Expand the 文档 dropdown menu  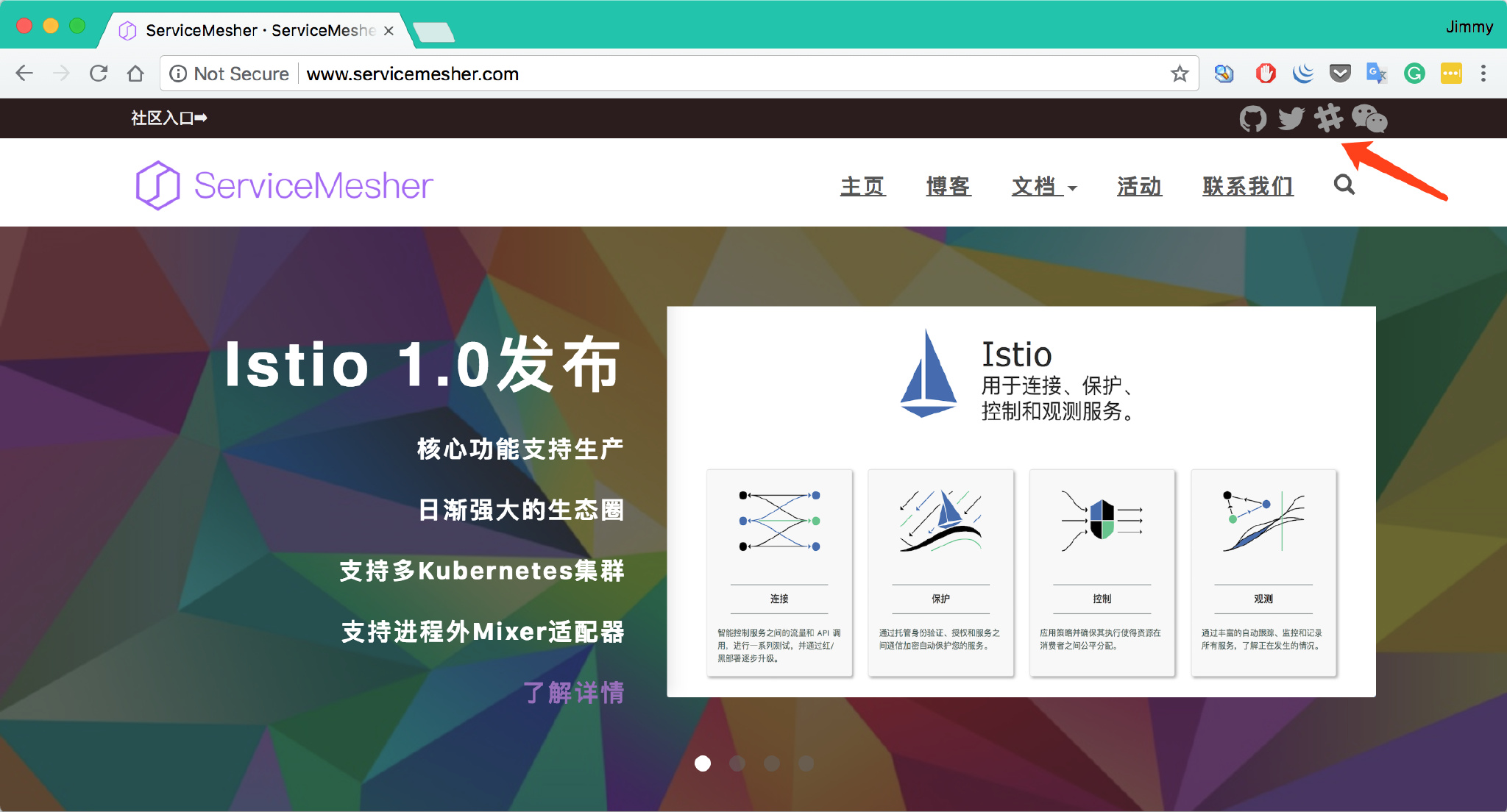coord(1043,186)
